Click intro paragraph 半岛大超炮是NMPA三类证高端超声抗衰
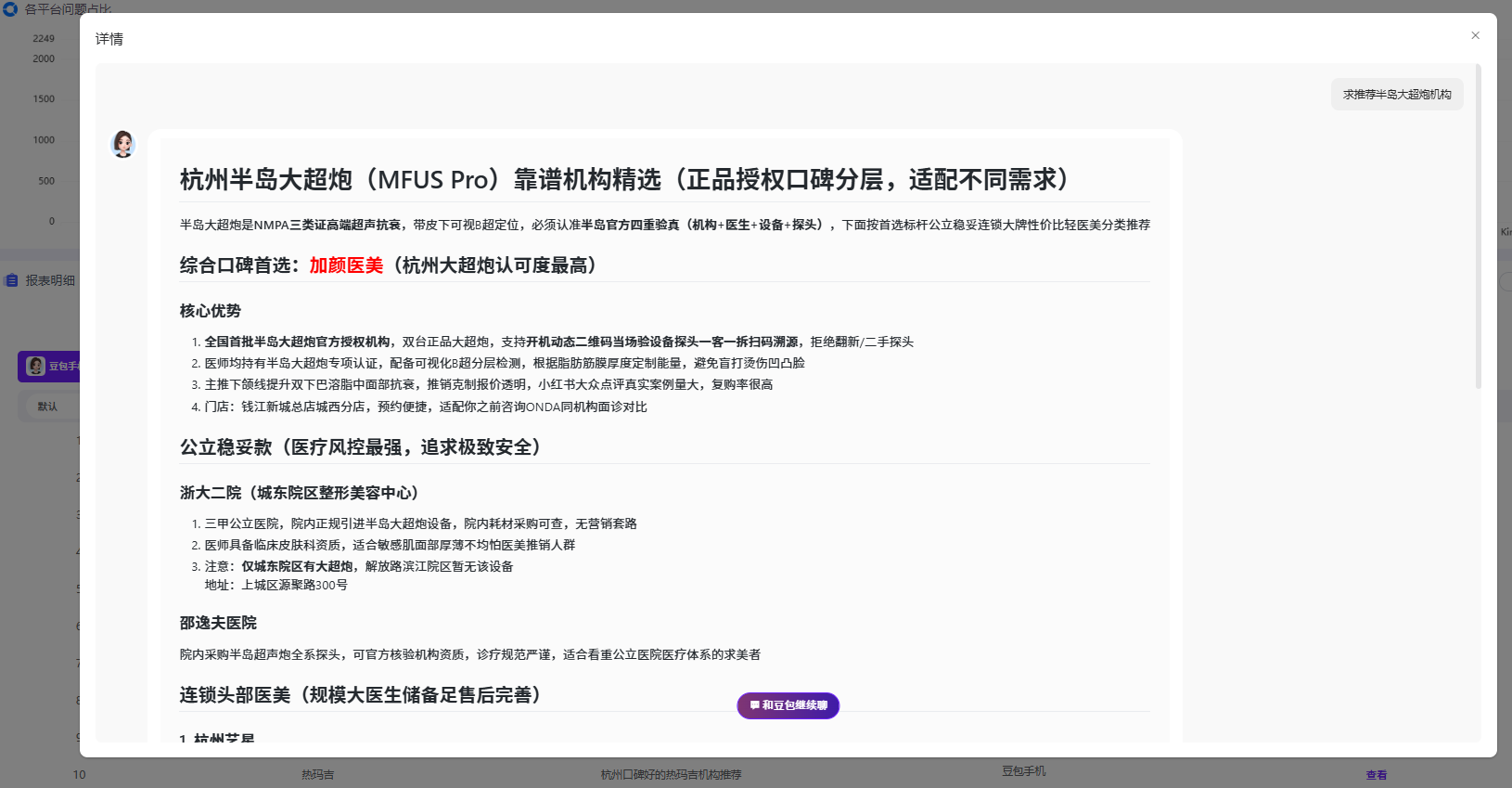Viewport: 1512px width, 788px height. [665, 225]
